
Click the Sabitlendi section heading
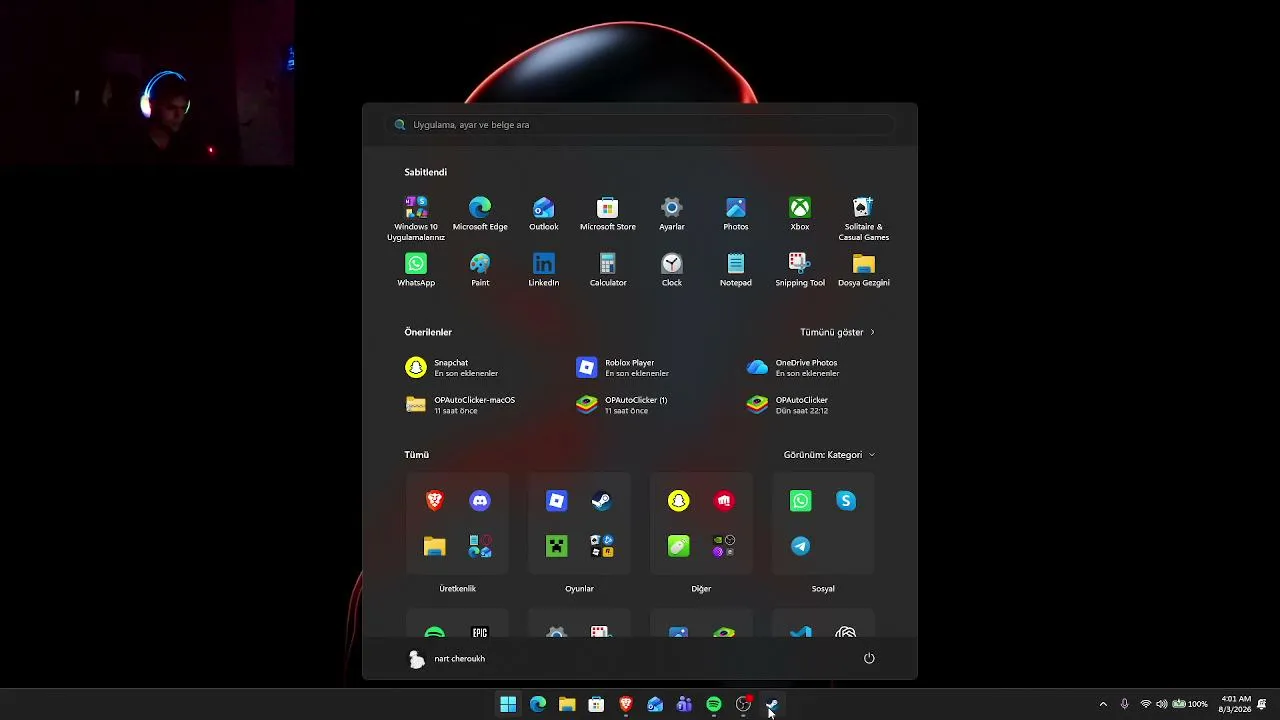coord(426,172)
